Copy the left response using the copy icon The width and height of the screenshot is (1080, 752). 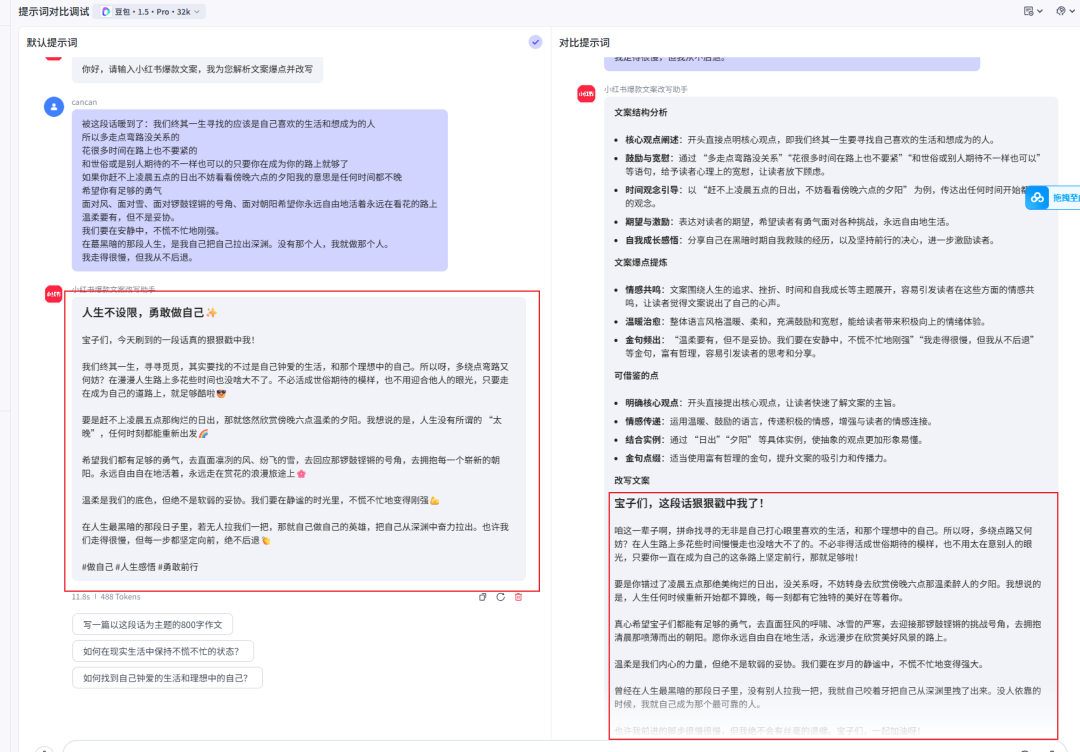[x=483, y=597]
